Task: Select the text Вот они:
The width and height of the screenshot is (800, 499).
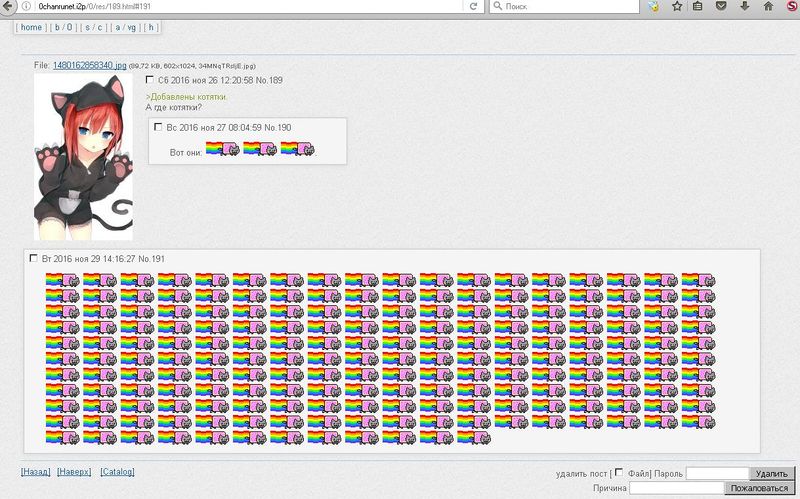Action: (186, 152)
